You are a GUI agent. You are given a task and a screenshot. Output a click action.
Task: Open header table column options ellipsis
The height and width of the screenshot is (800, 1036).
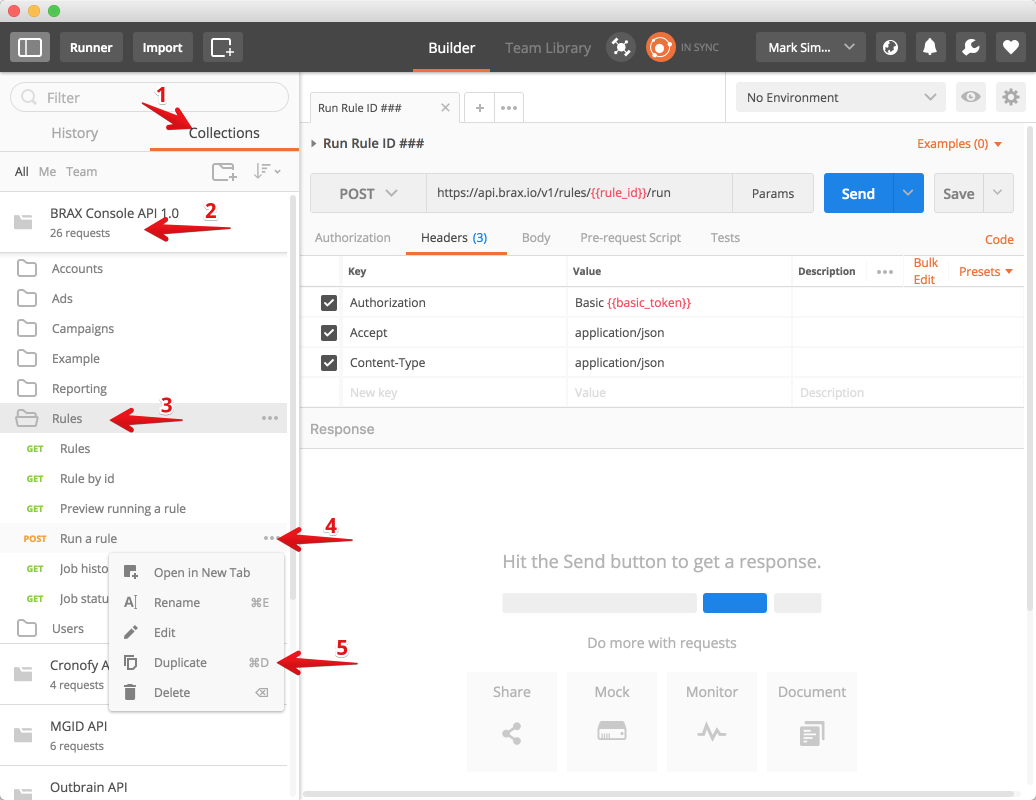point(885,272)
